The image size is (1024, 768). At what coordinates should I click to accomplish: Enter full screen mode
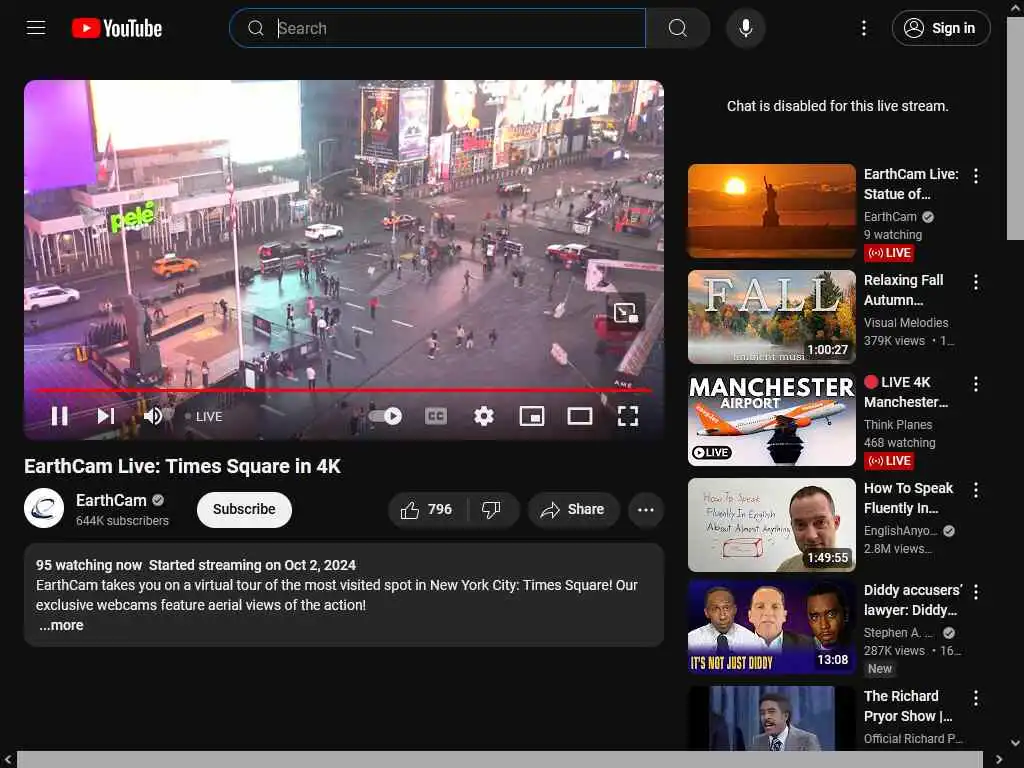click(628, 416)
